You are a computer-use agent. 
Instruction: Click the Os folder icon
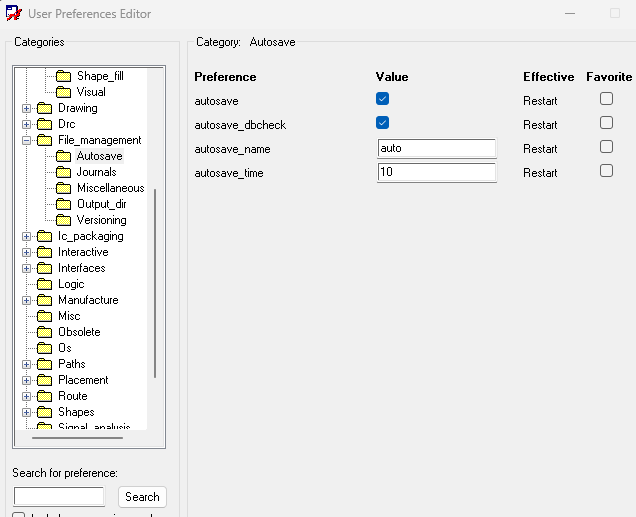pos(45,348)
